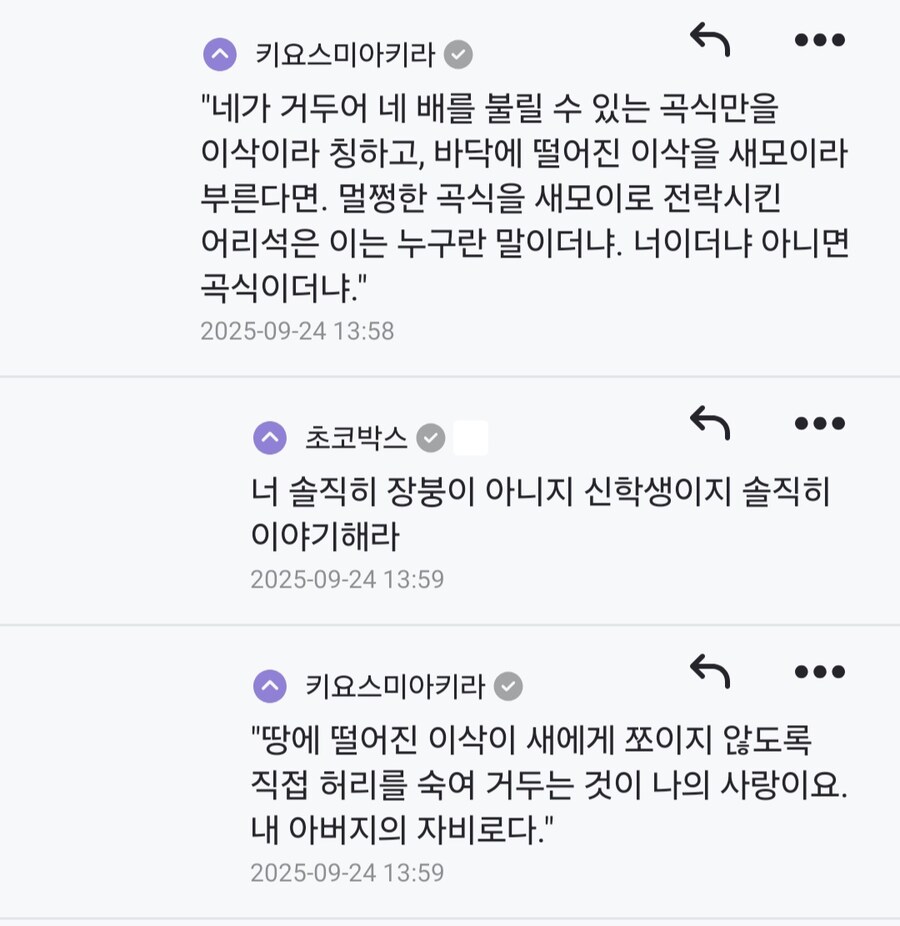Open more options for the "땅에 떨어진" comment
This screenshot has height=926, width=900.
(819, 672)
